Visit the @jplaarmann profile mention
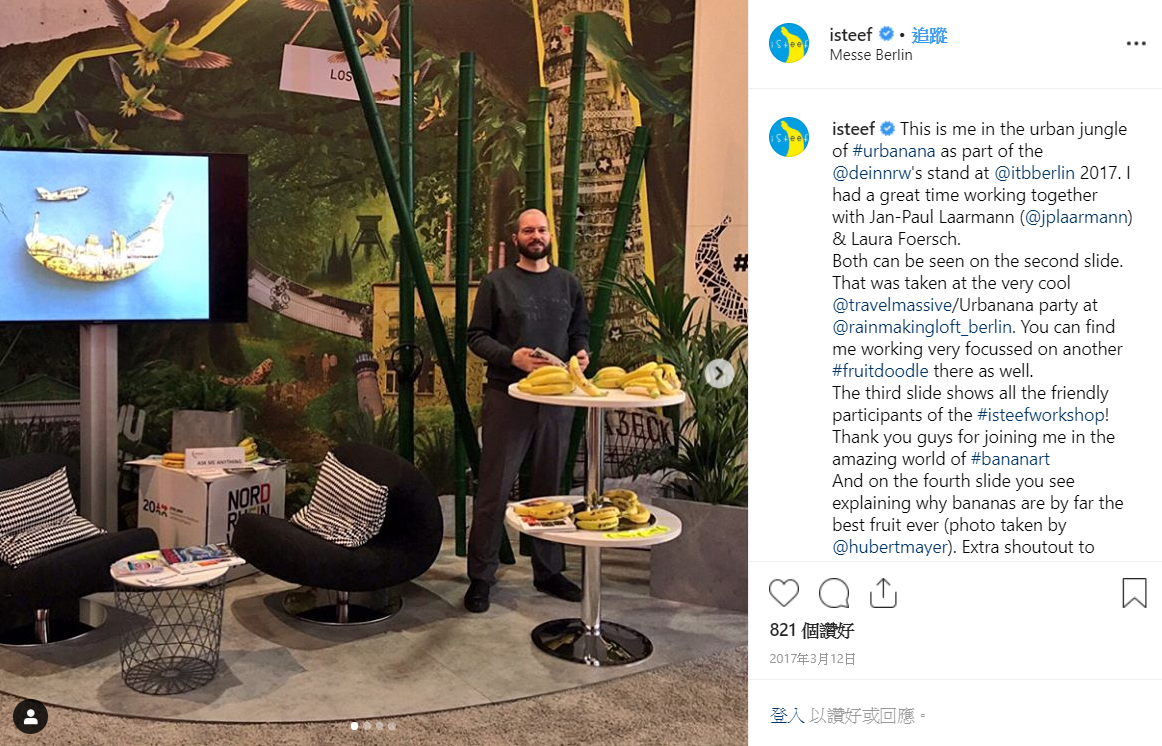 (1076, 217)
